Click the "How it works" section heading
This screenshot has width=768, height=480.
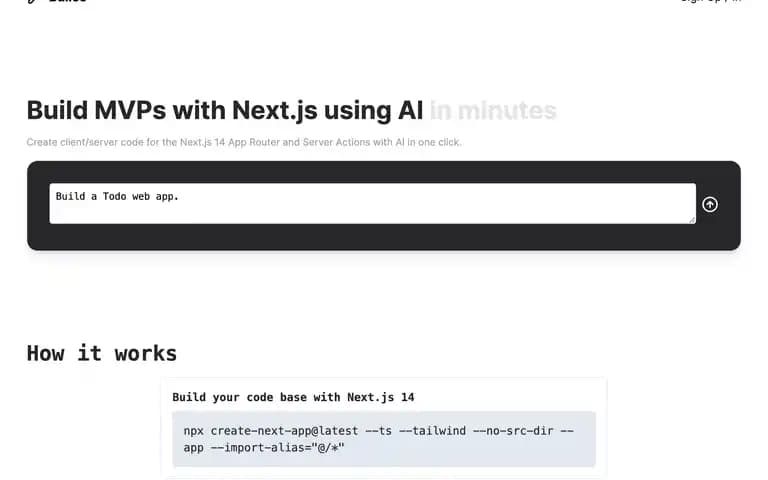(x=102, y=353)
